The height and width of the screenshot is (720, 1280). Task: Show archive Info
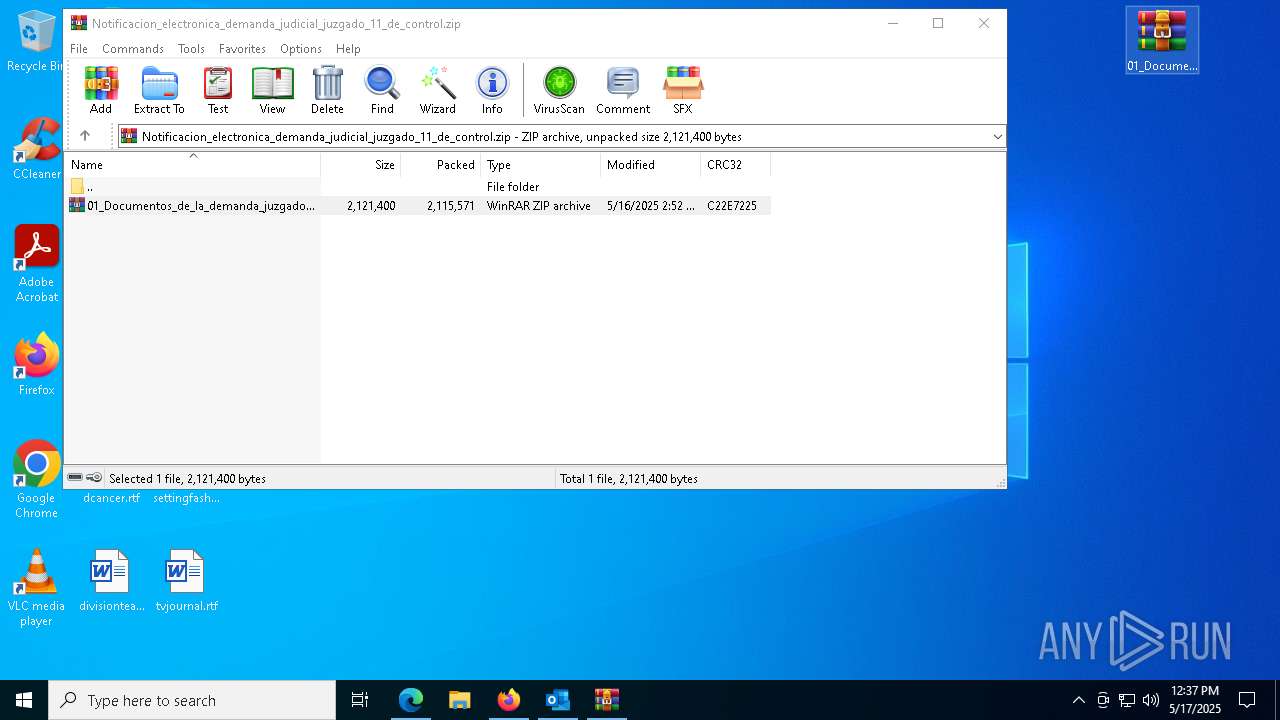(x=492, y=91)
